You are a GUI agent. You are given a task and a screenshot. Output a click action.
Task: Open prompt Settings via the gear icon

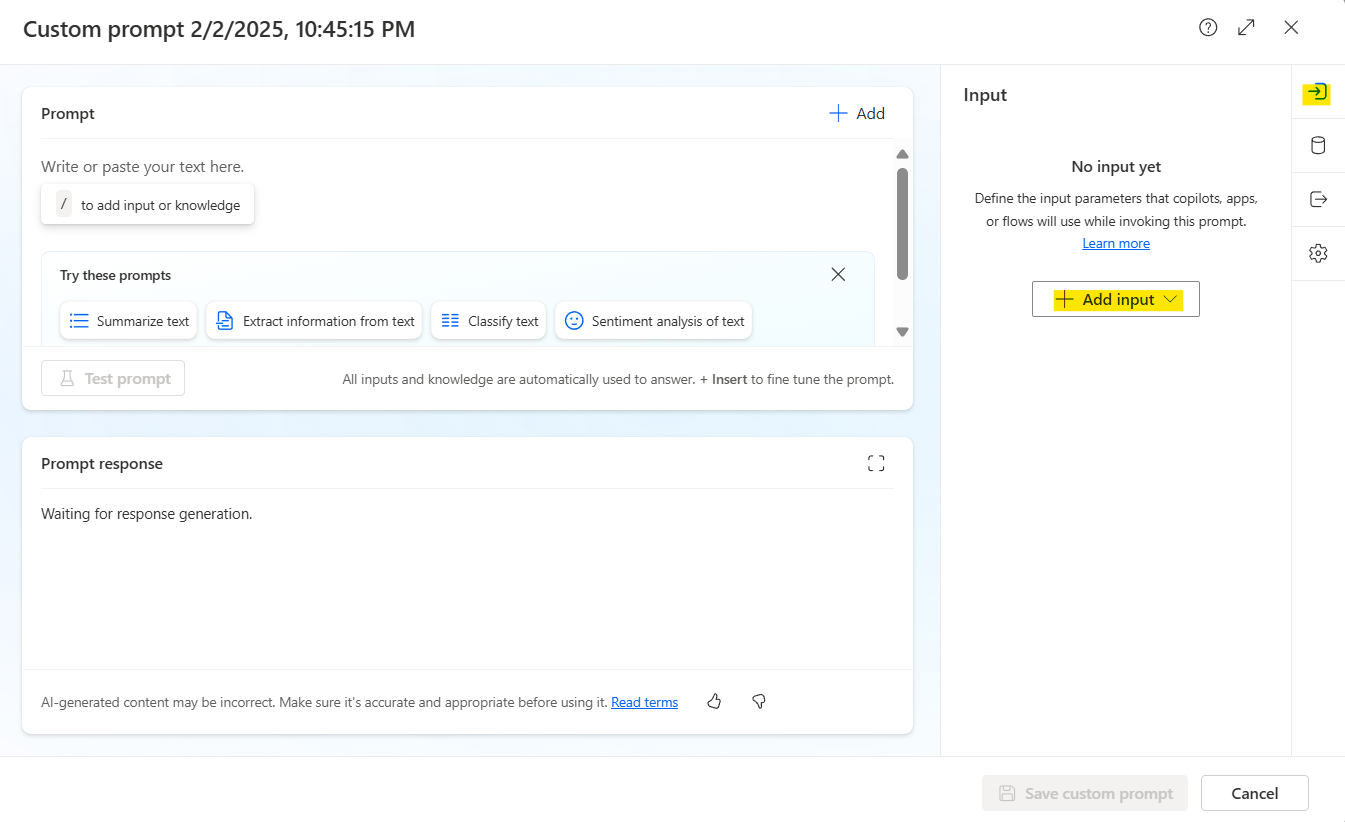point(1318,253)
